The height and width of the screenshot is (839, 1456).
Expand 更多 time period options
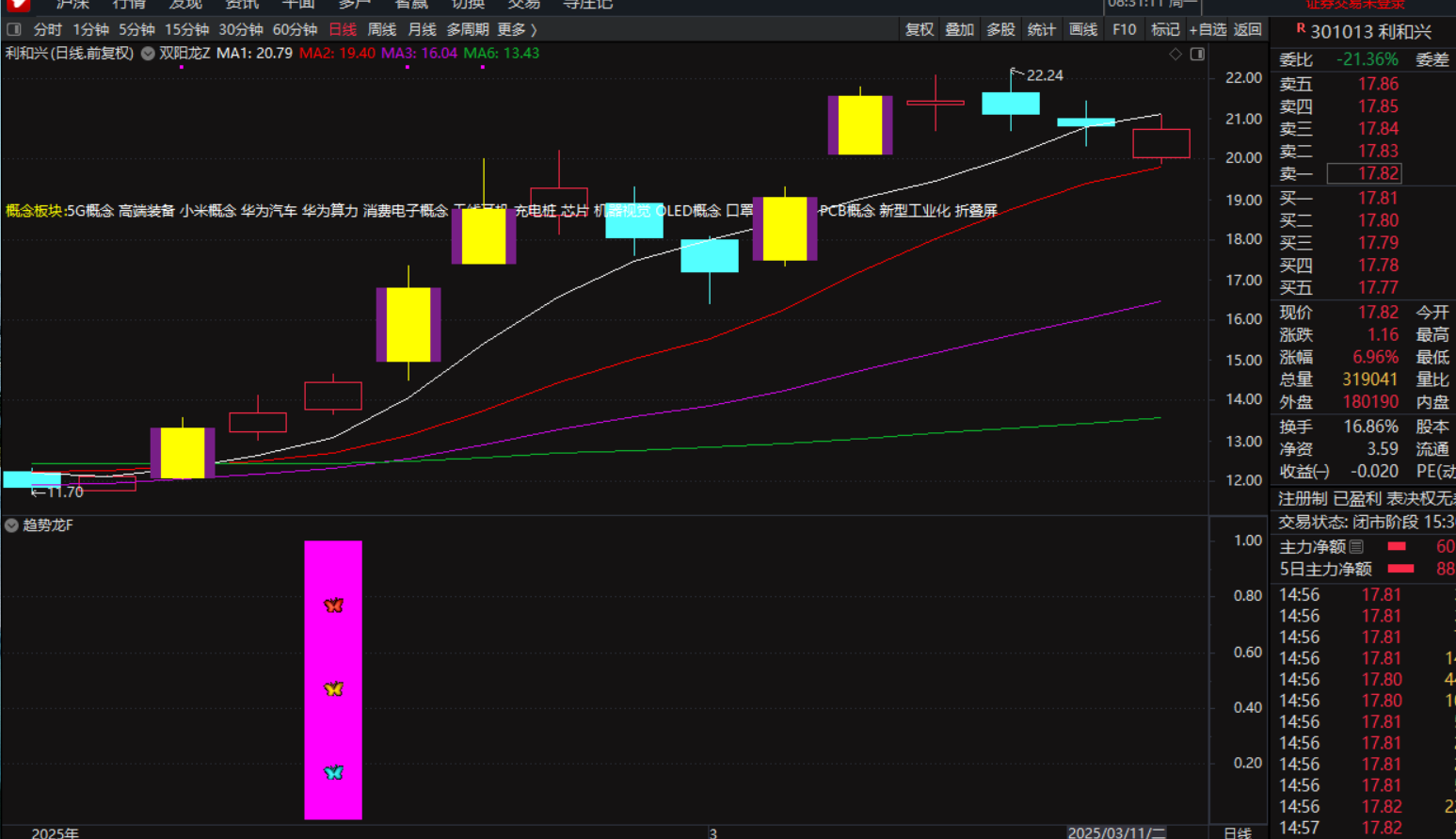click(x=517, y=29)
